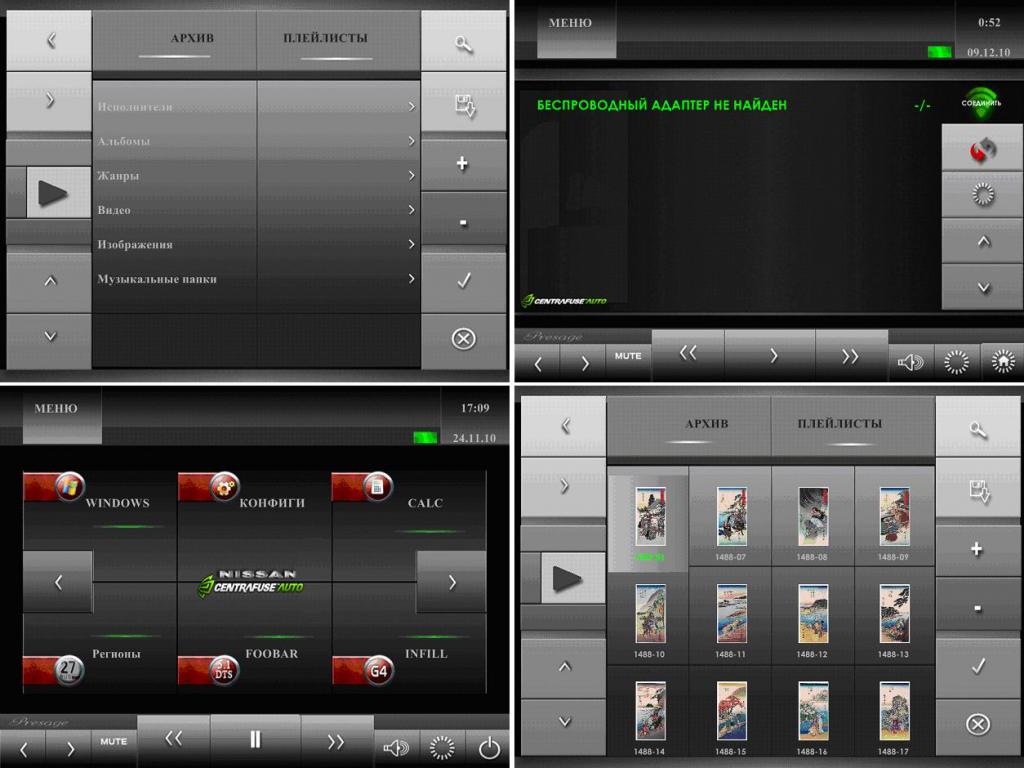Expand the Жанры category arrow
The image size is (1024, 768).
(x=411, y=176)
